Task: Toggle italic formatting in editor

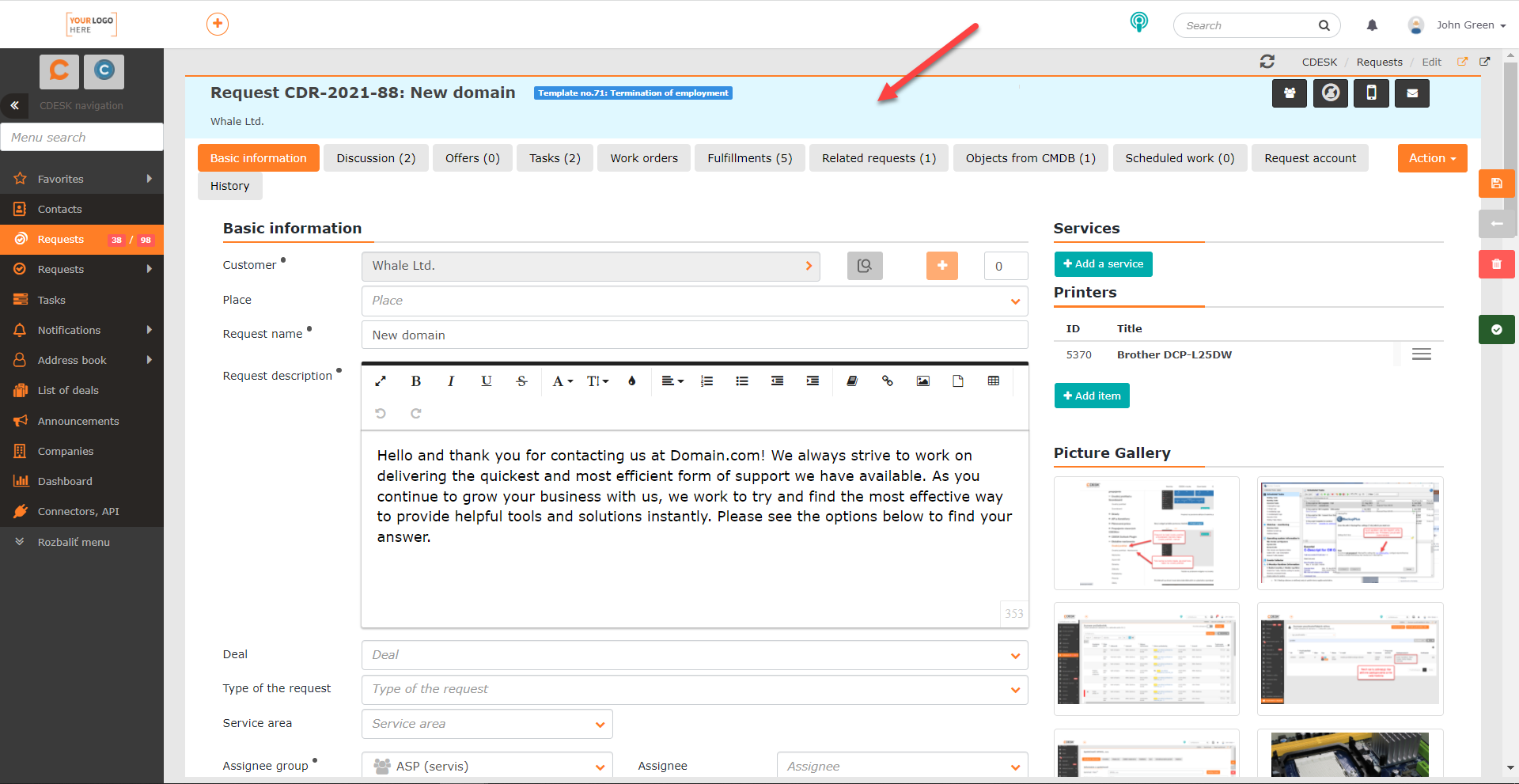Action: tap(451, 381)
